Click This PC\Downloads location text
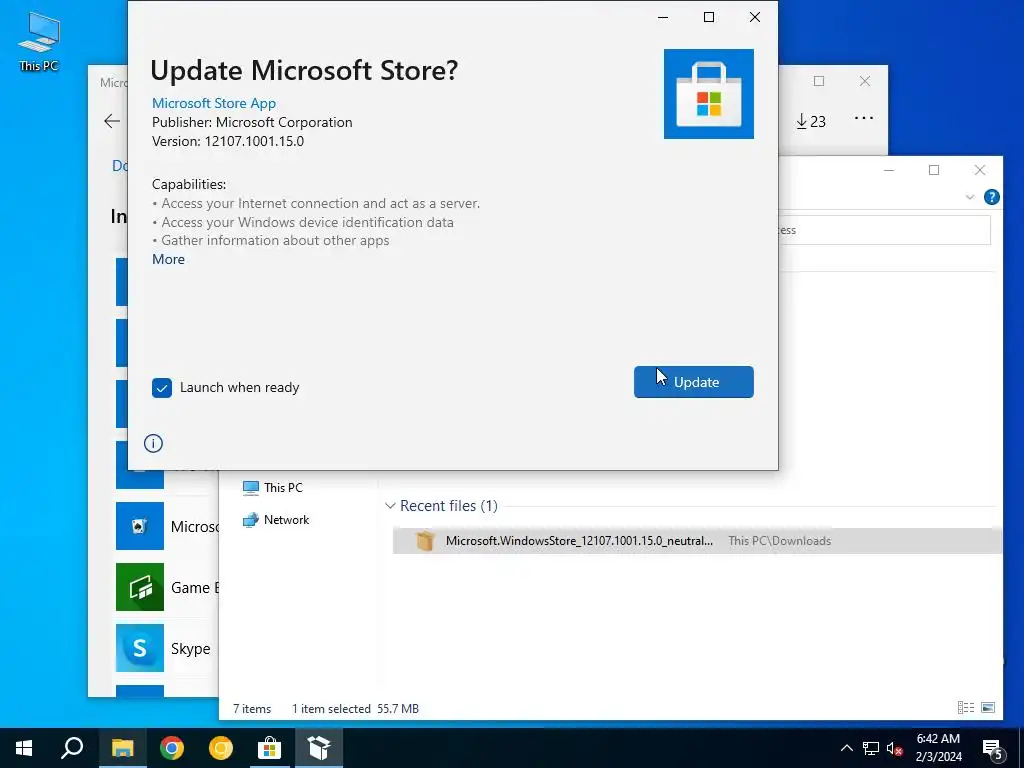This screenshot has width=1024, height=768. (x=780, y=541)
